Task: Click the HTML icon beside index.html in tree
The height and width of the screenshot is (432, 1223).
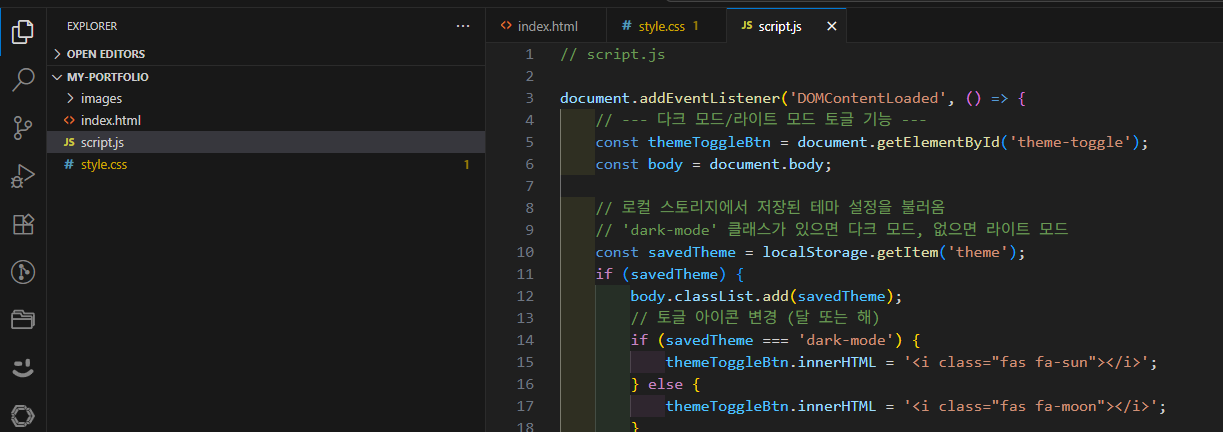Action: 69,120
